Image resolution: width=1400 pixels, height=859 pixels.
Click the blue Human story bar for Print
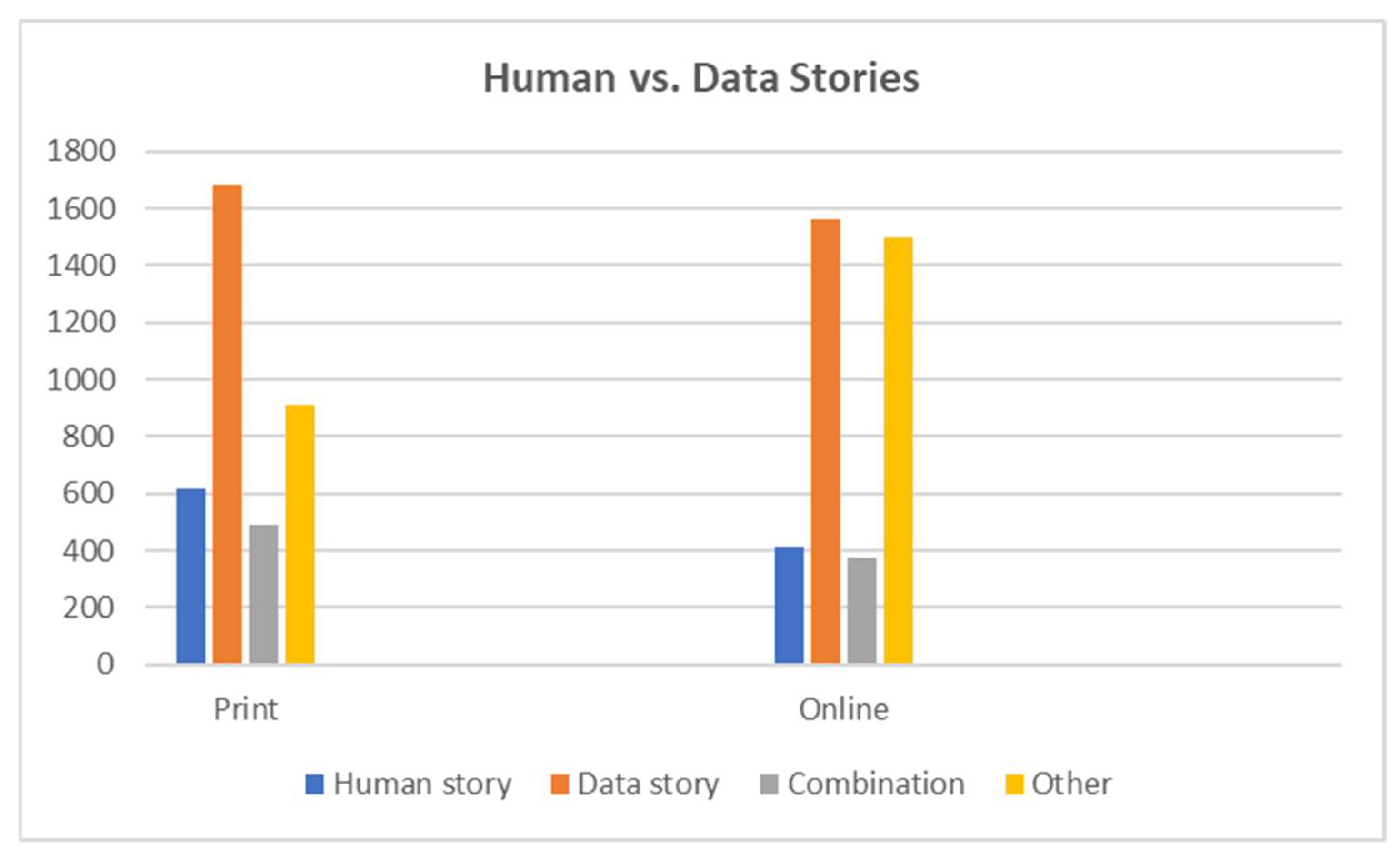point(191,575)
